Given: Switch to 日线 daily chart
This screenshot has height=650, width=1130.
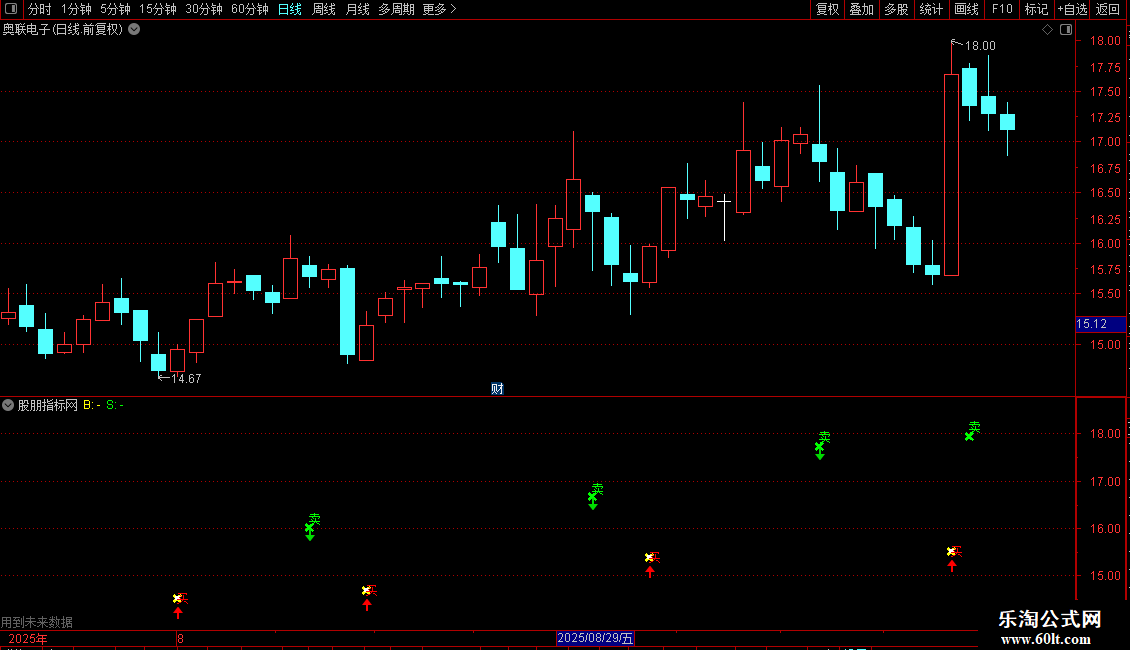Looking at the screenshot, I should click(x=290, y=9).
